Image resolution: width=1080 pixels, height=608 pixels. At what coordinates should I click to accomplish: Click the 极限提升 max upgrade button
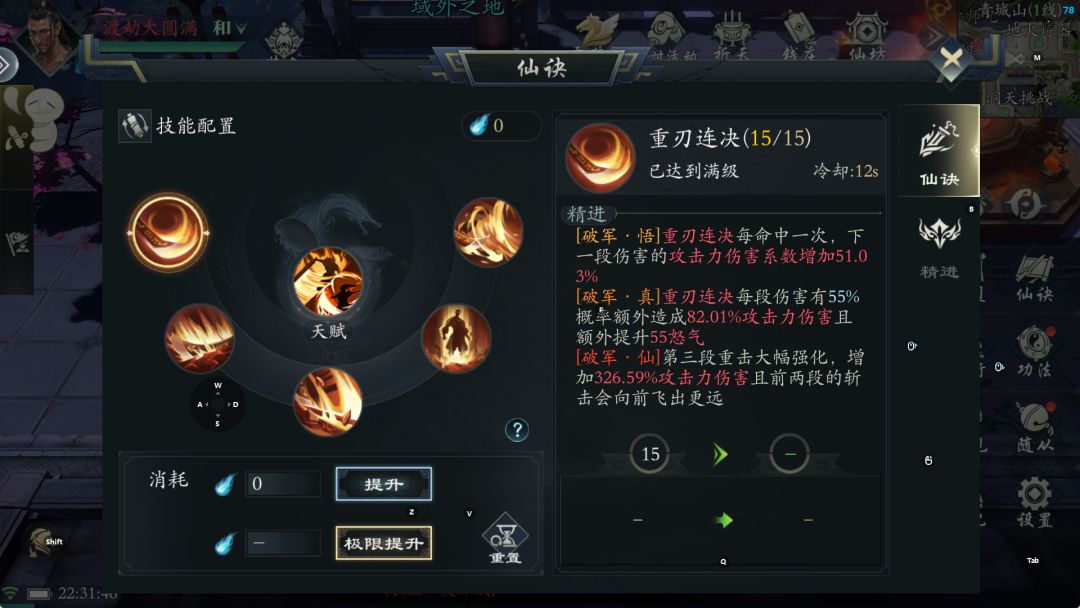click(x=384, y=543)
